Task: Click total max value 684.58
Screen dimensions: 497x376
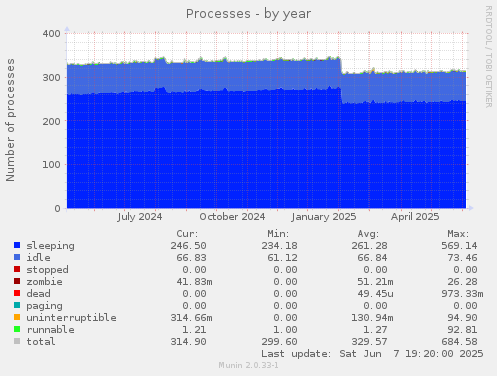Action: [x=459, y=342]
